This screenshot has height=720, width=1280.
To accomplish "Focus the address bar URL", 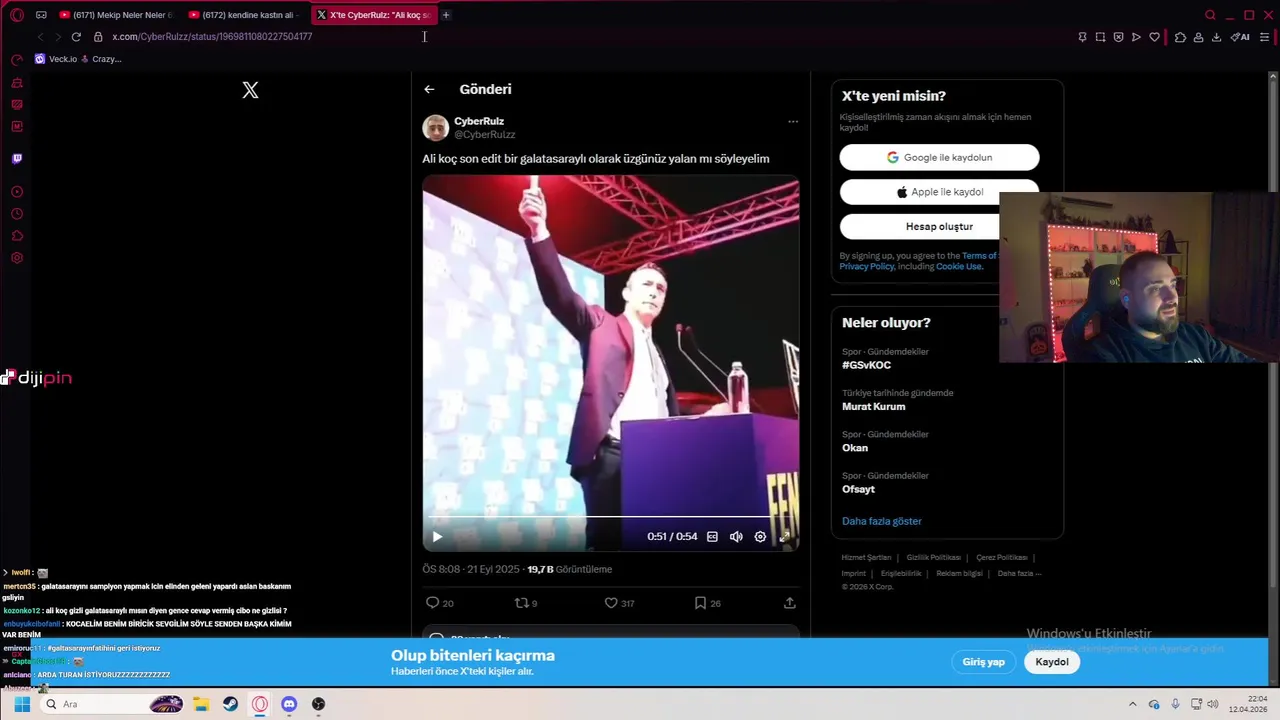I will (x=212, y=37).
